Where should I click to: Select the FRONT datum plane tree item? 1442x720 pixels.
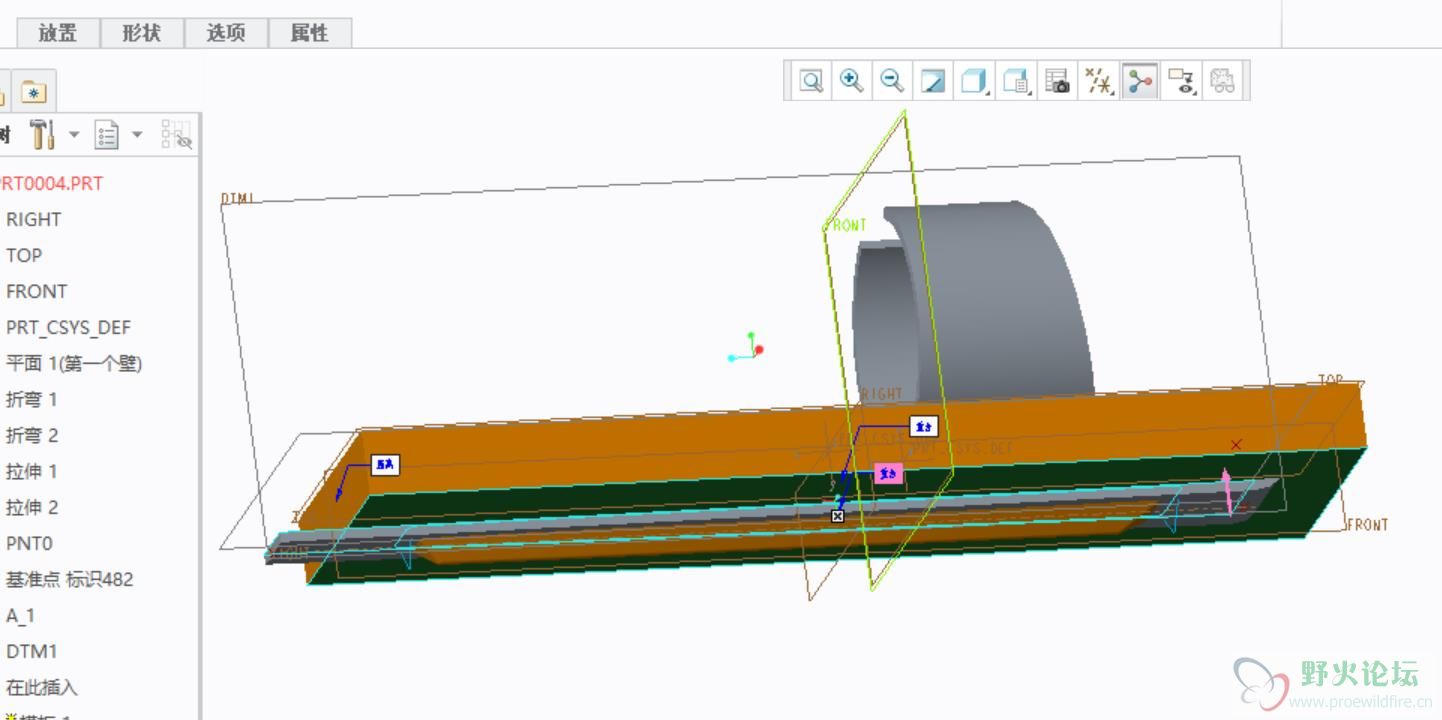(x=36, y=291)
